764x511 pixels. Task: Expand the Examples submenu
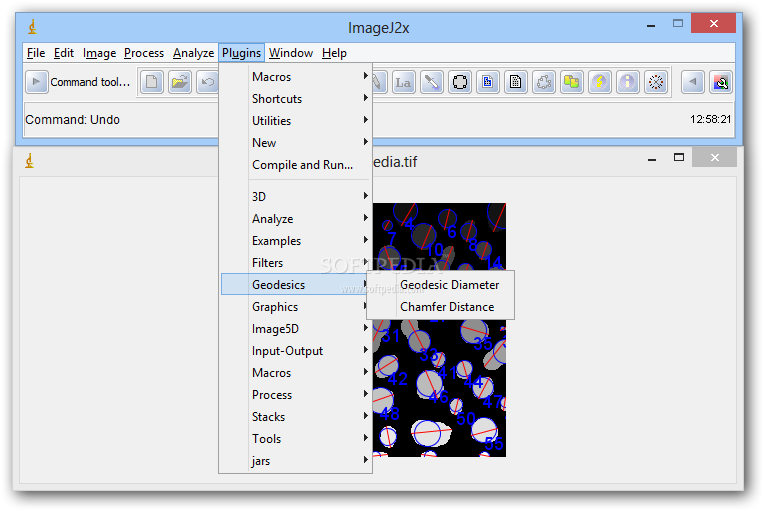point(296,241)
